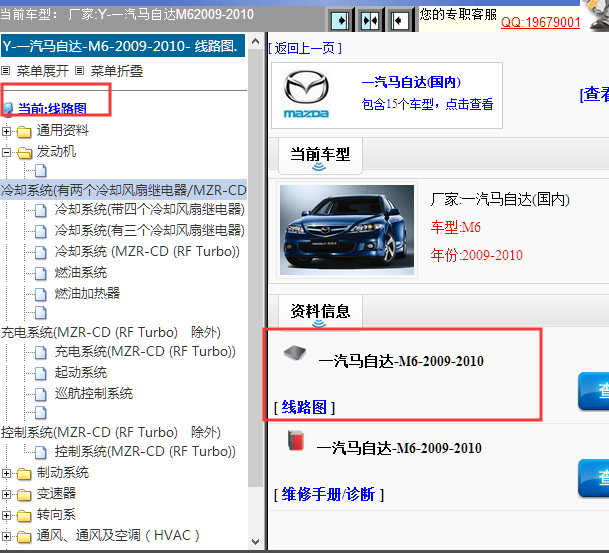Click the tree panel scroll-up arrow
This screenshot has width=609, height=553.
tap(256, 41)
